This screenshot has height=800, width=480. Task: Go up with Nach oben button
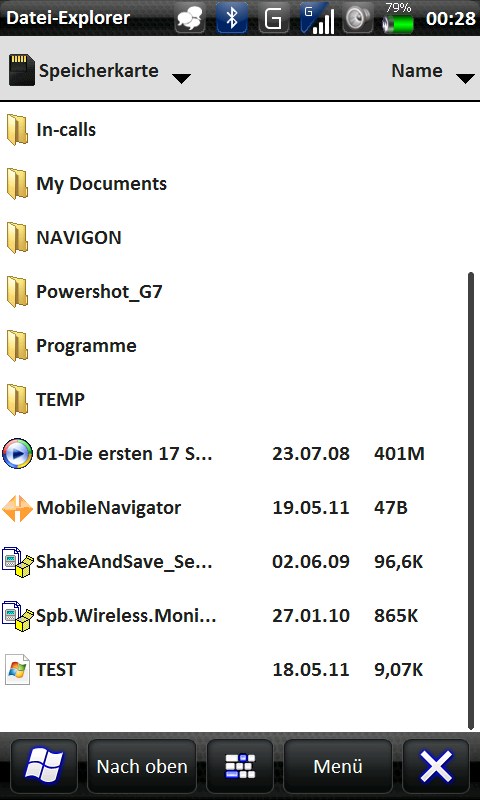point(142,766)
